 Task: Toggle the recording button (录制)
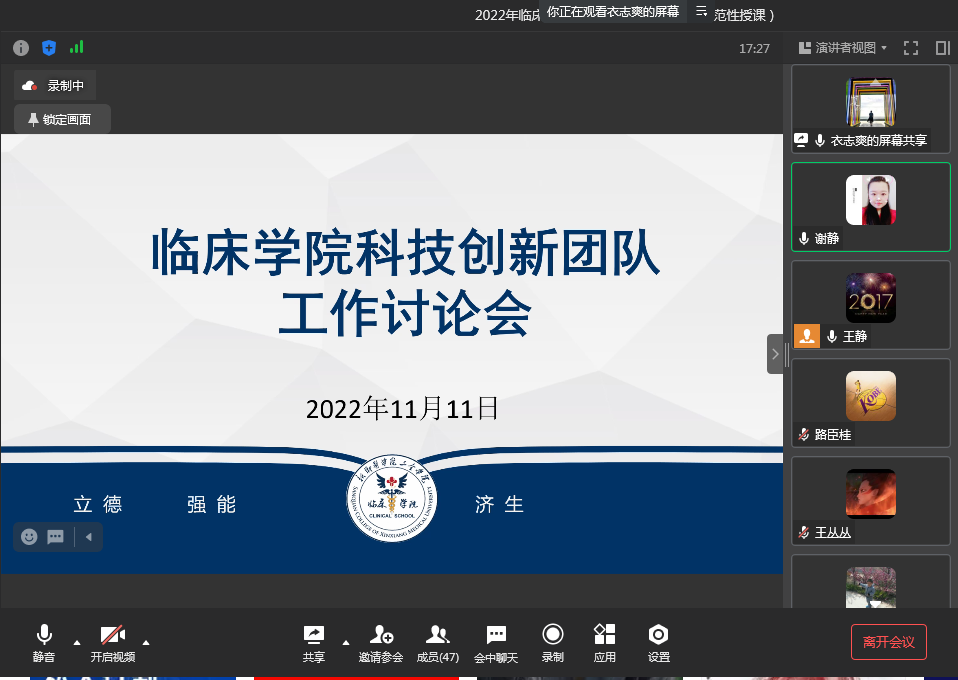tap(552, 641)
